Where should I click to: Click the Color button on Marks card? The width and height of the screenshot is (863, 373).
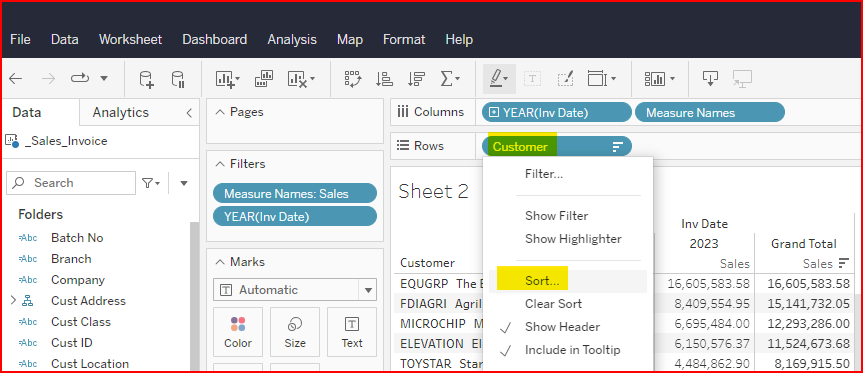click(x=238, y=332)
